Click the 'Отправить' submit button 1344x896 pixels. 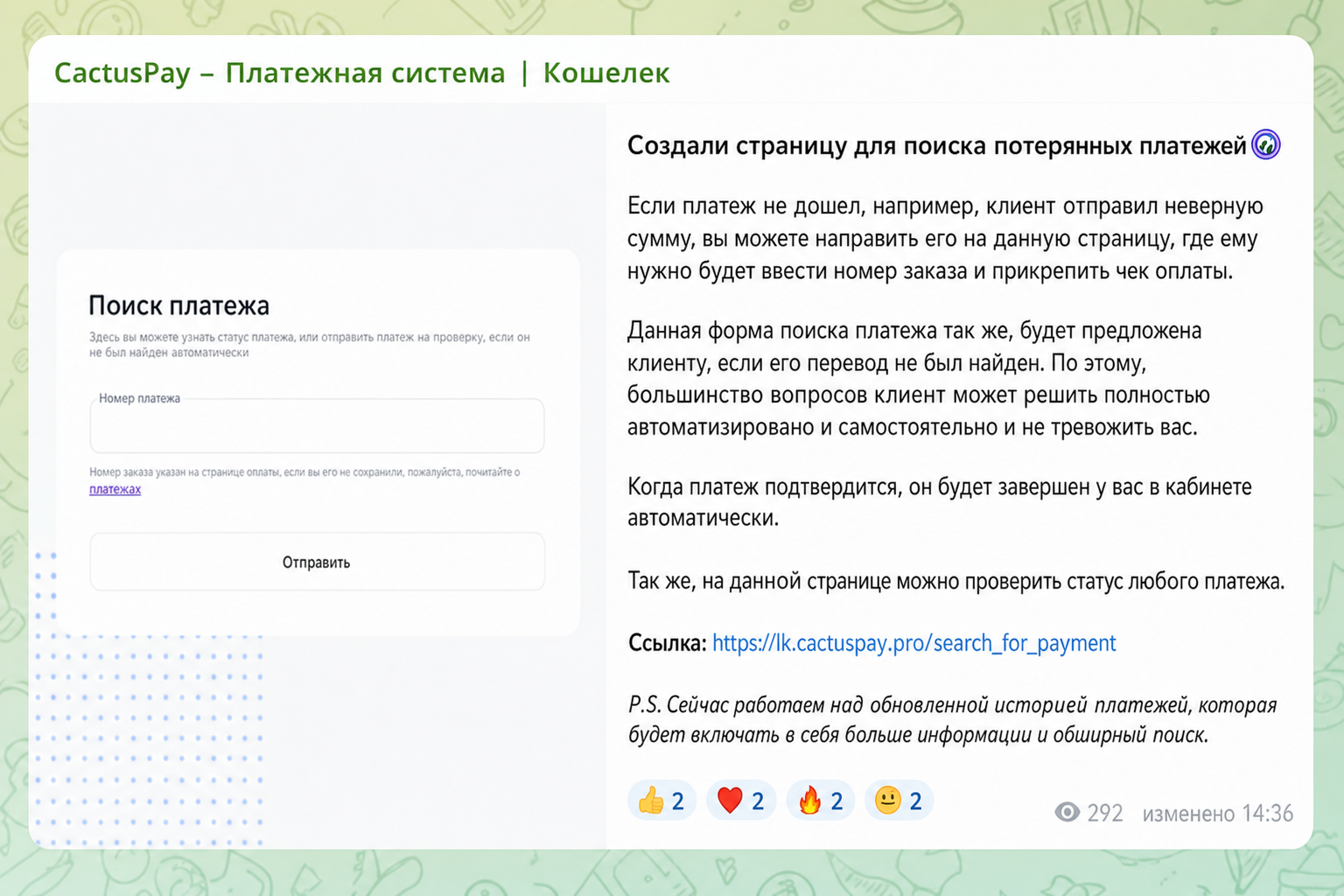[317, 562]
